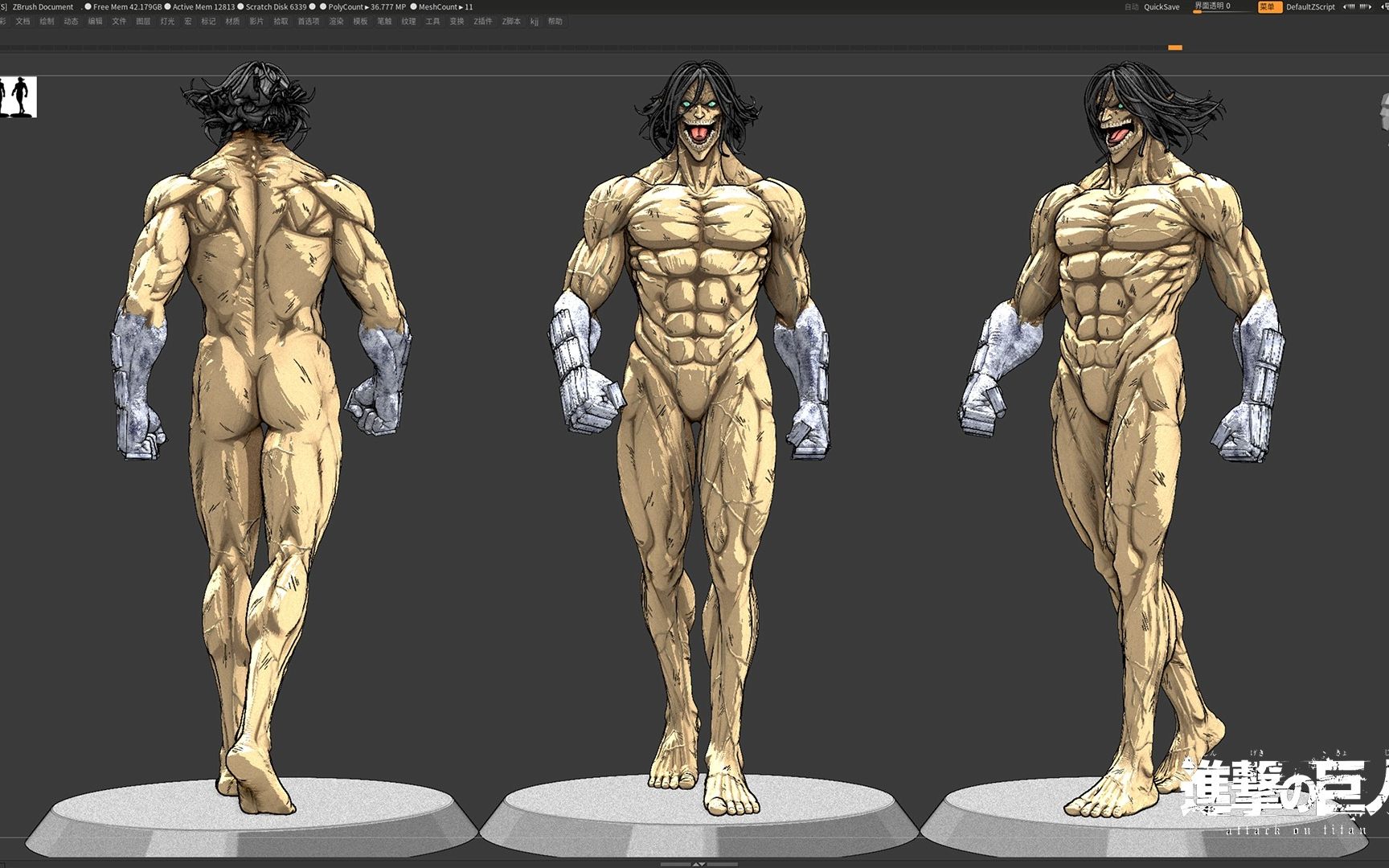Click the previous UI layout arrow icon
This screenshot has width=1389, height=868.
click(1349, 7)
